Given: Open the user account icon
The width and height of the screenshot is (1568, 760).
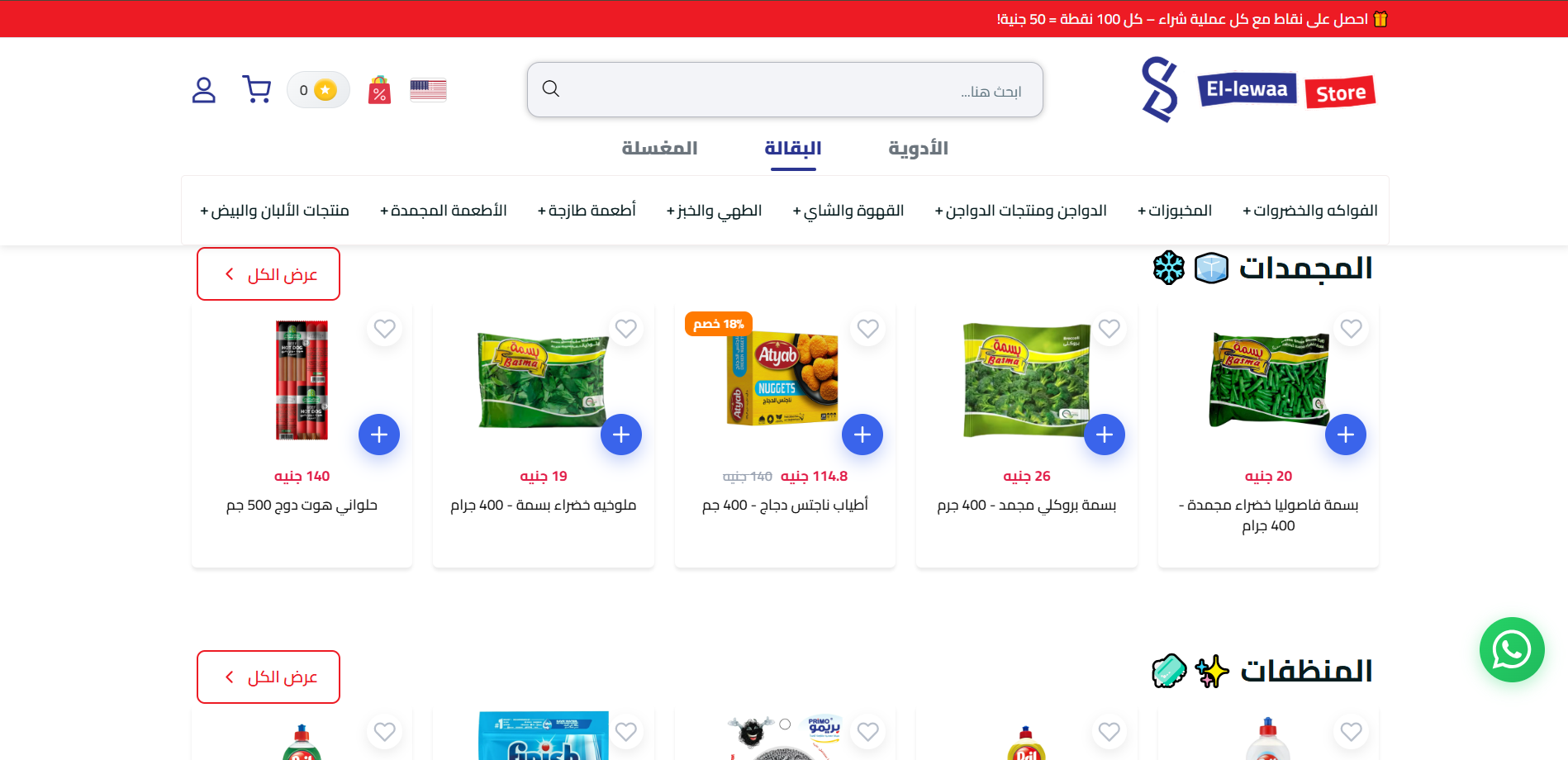Looking at the screenshot, I should [x=203, y=90].
